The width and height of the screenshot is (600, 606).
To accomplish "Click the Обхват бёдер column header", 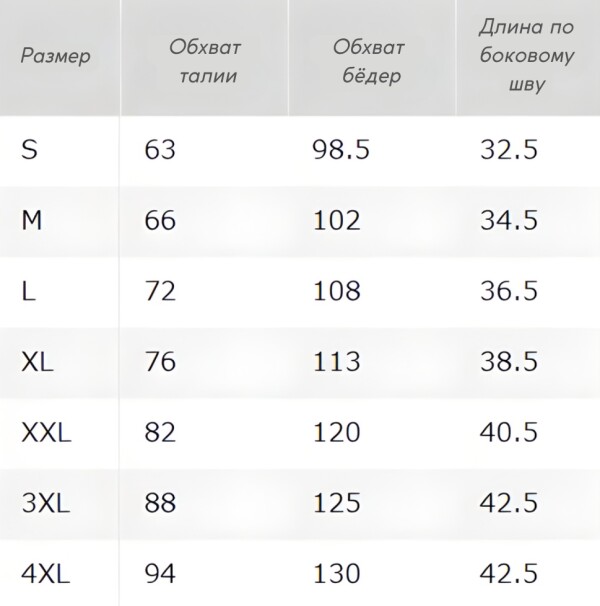I will (x=370, y=61).
